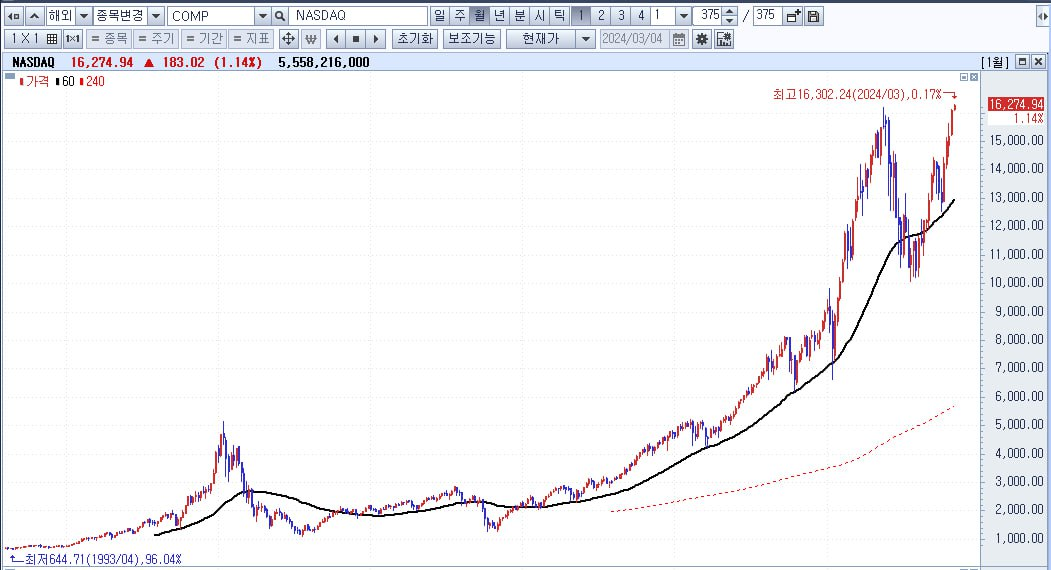This screenshot has height=570, width=1051.
Task: Select the 지표 indicator tab
Action: pyautogui.click(x=251, y=39)
